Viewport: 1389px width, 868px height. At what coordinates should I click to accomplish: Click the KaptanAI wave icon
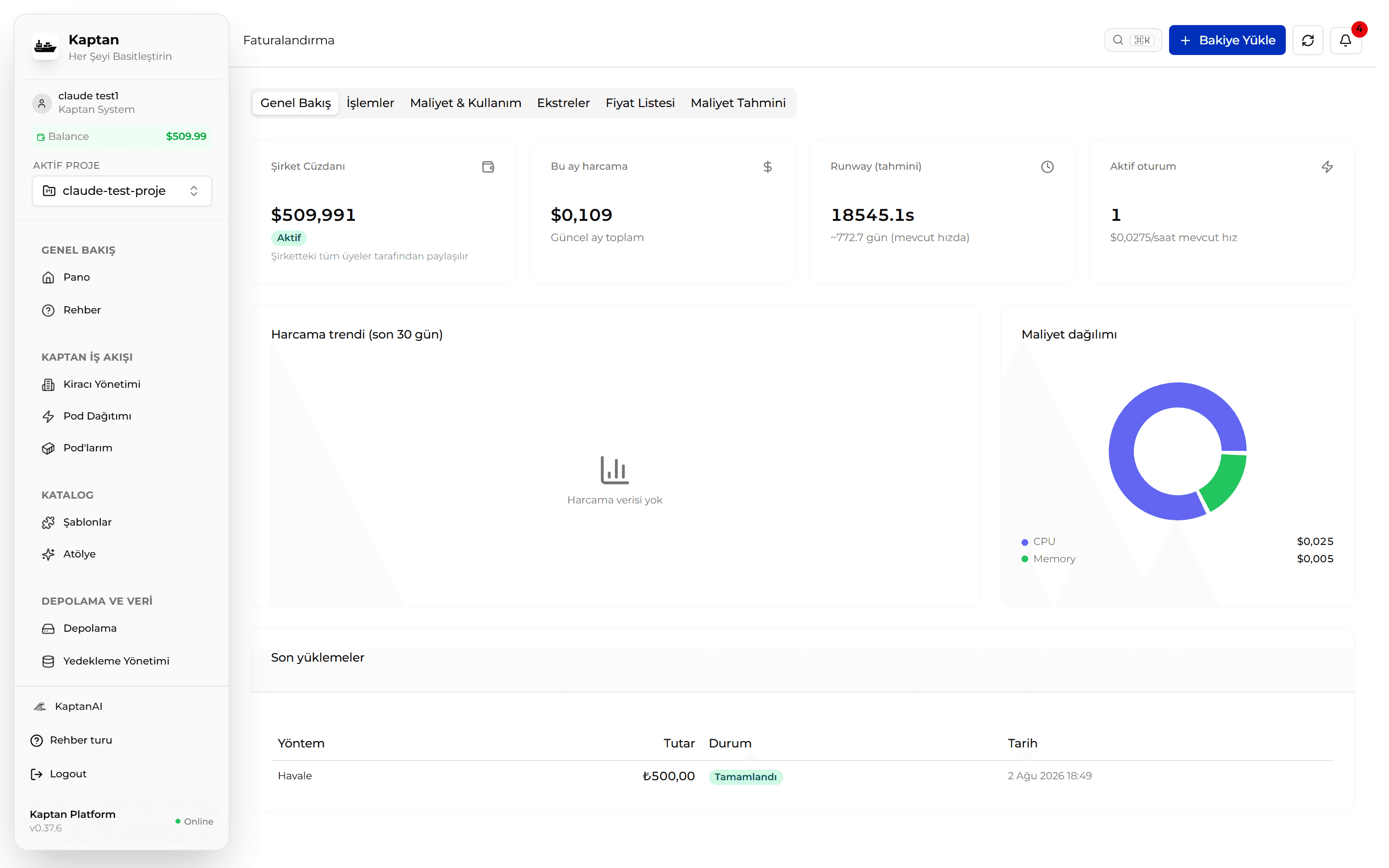40,706
